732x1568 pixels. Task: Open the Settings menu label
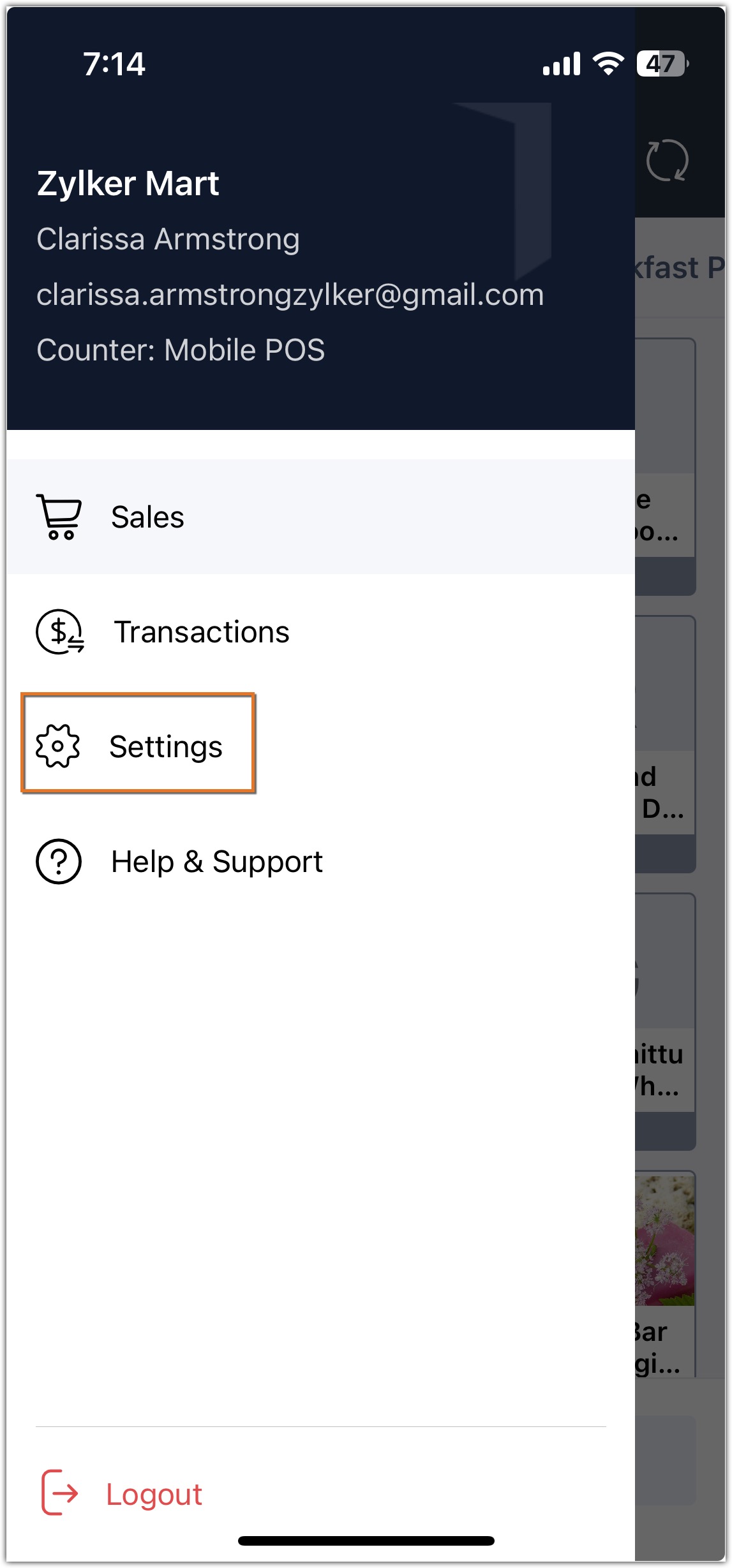click(165, 746)
